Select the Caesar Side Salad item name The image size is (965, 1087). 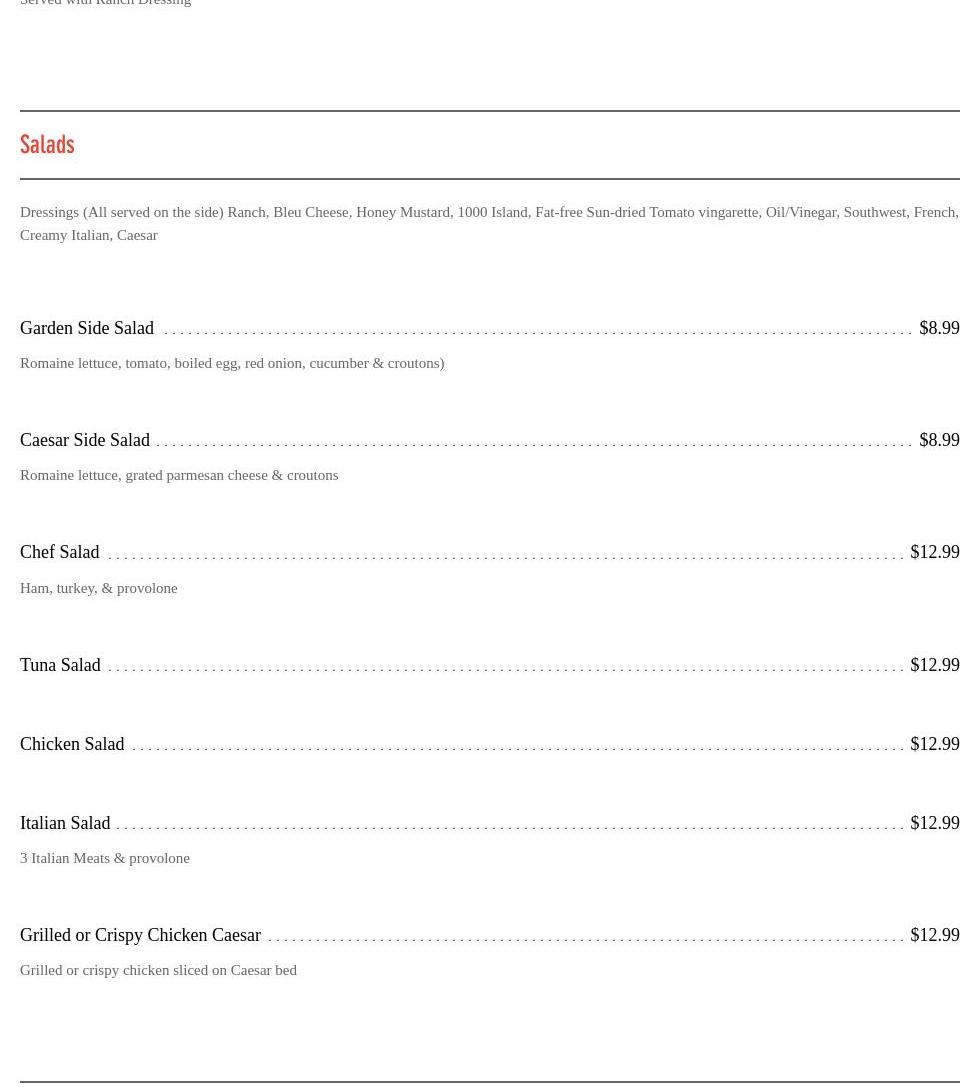pos(85,440)
